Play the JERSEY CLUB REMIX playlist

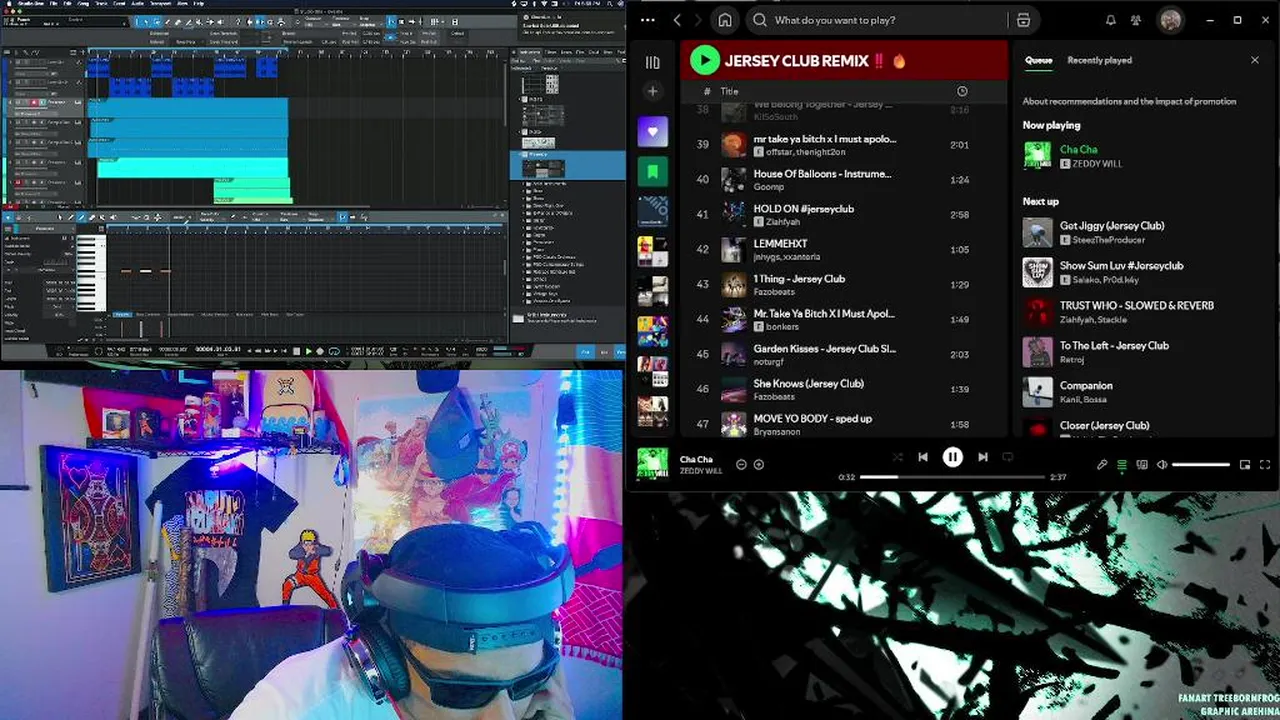(704, 61)
